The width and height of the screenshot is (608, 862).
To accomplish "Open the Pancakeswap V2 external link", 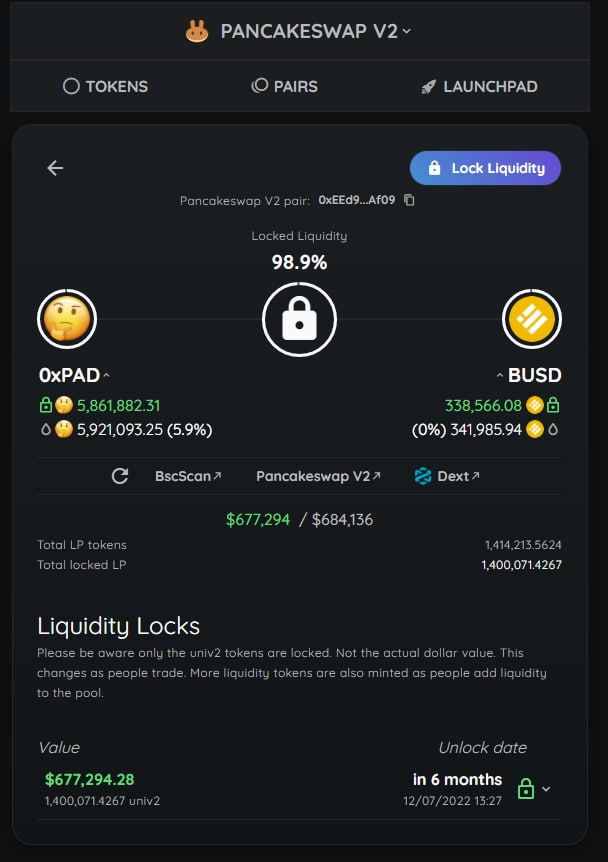I will 318,476.
